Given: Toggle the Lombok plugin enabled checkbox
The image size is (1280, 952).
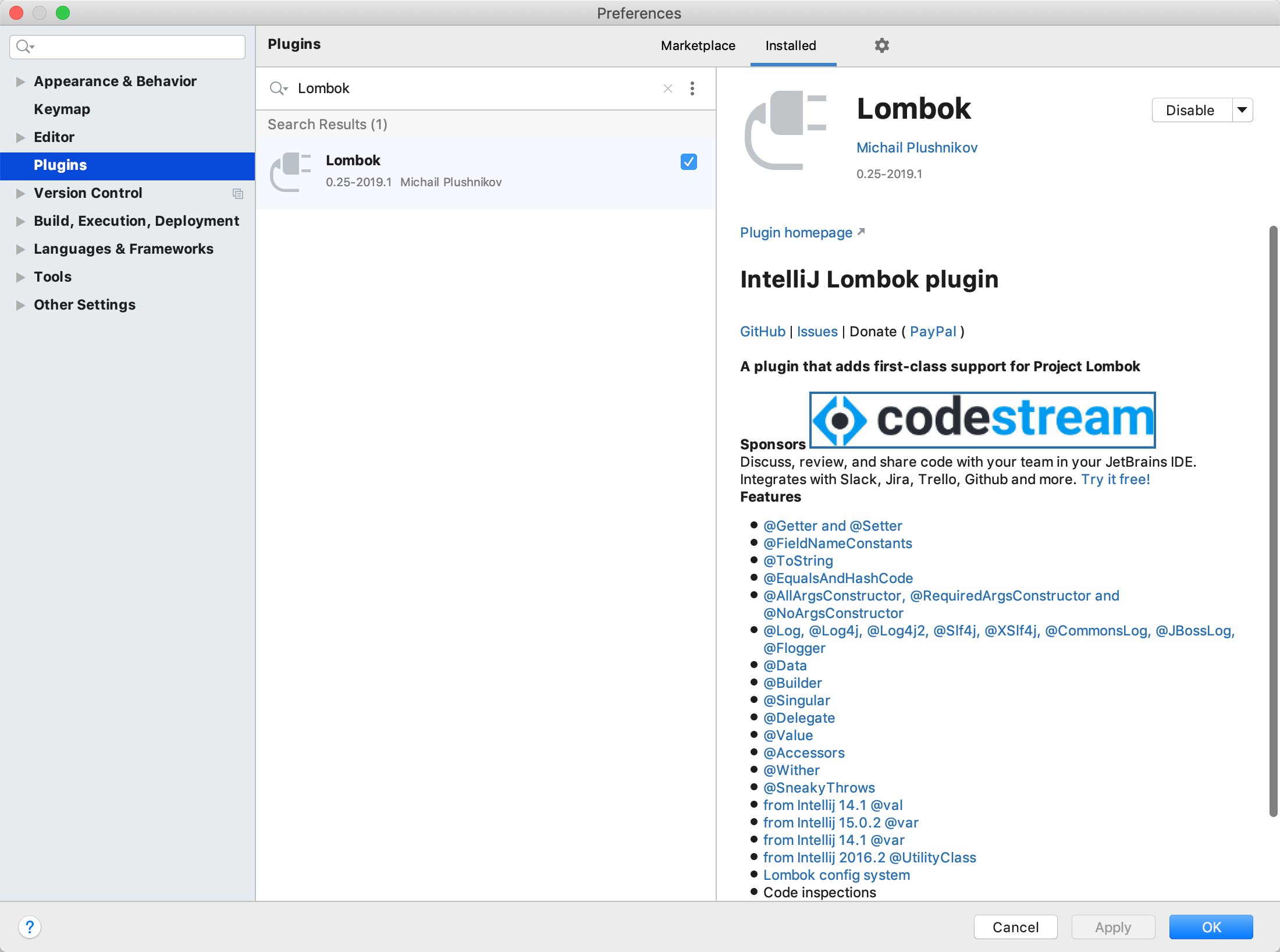Looking at the screenshot, I should (688, 162).
